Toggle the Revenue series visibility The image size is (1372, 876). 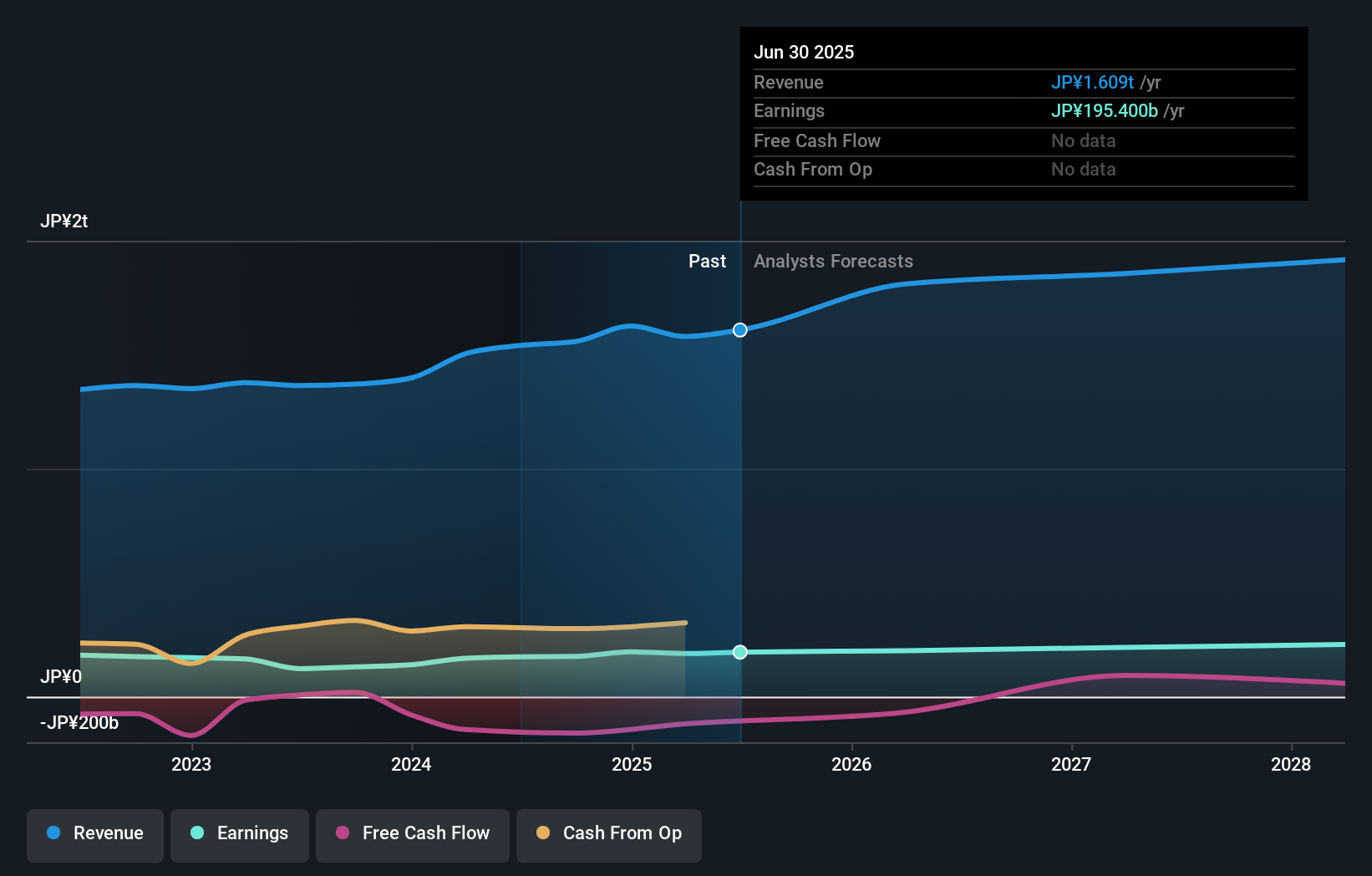94,833
